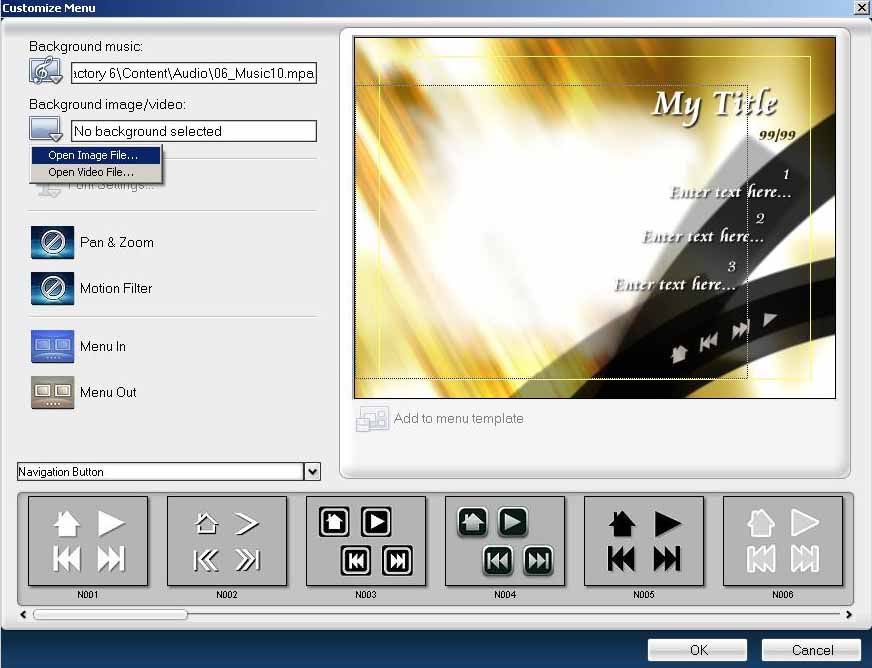
Task: Click the Add to menu template icon
Action: [x=372, y=419]
